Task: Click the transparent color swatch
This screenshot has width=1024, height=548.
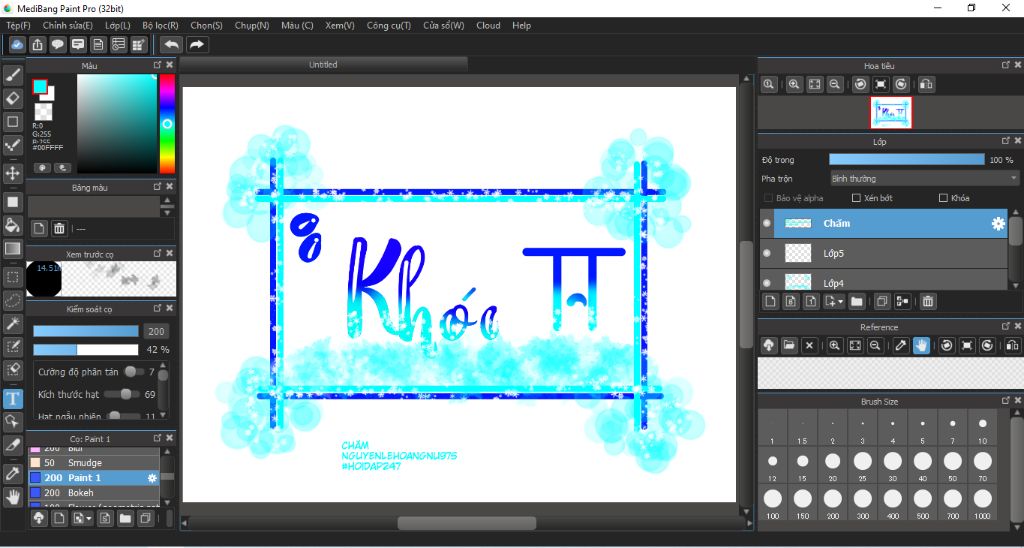Action: pos(43,112)
